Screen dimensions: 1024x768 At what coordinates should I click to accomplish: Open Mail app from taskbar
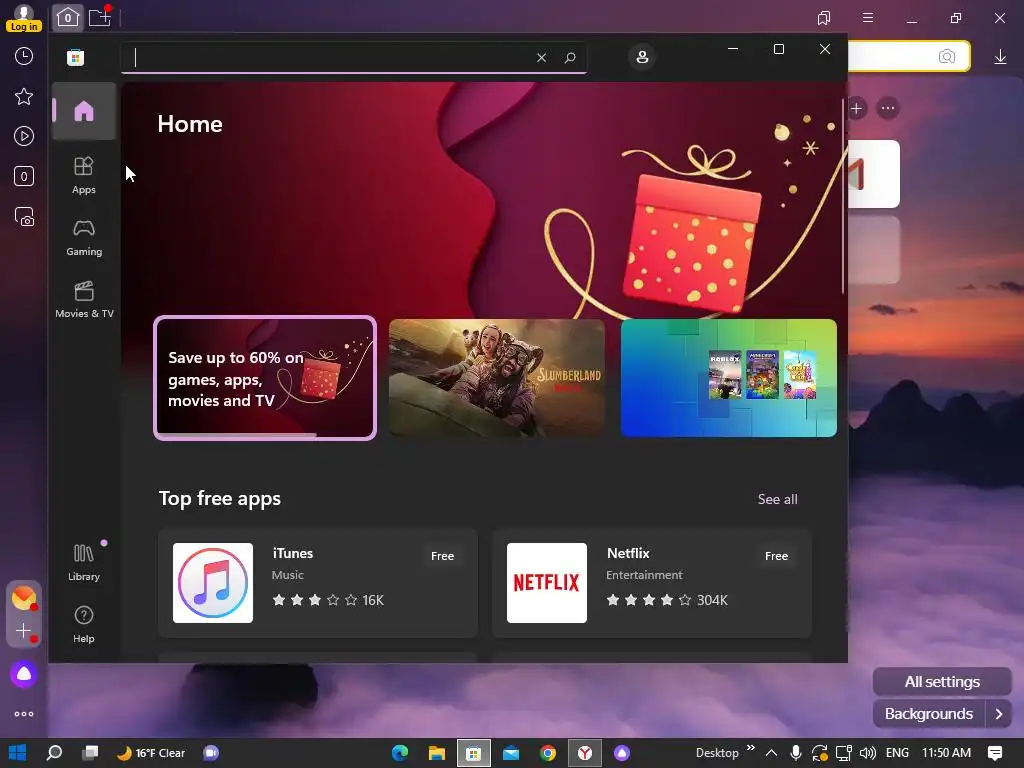tap(511, 753)
